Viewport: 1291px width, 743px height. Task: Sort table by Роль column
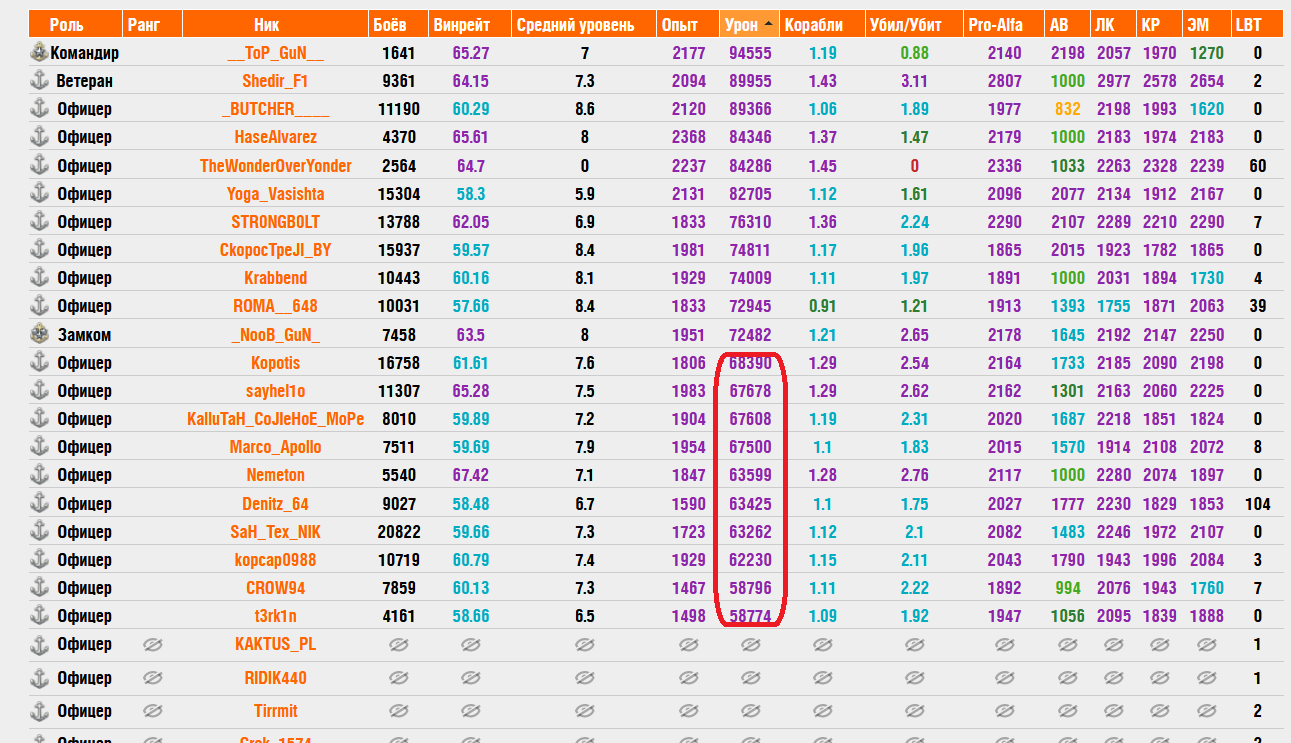tap(75, 25)
